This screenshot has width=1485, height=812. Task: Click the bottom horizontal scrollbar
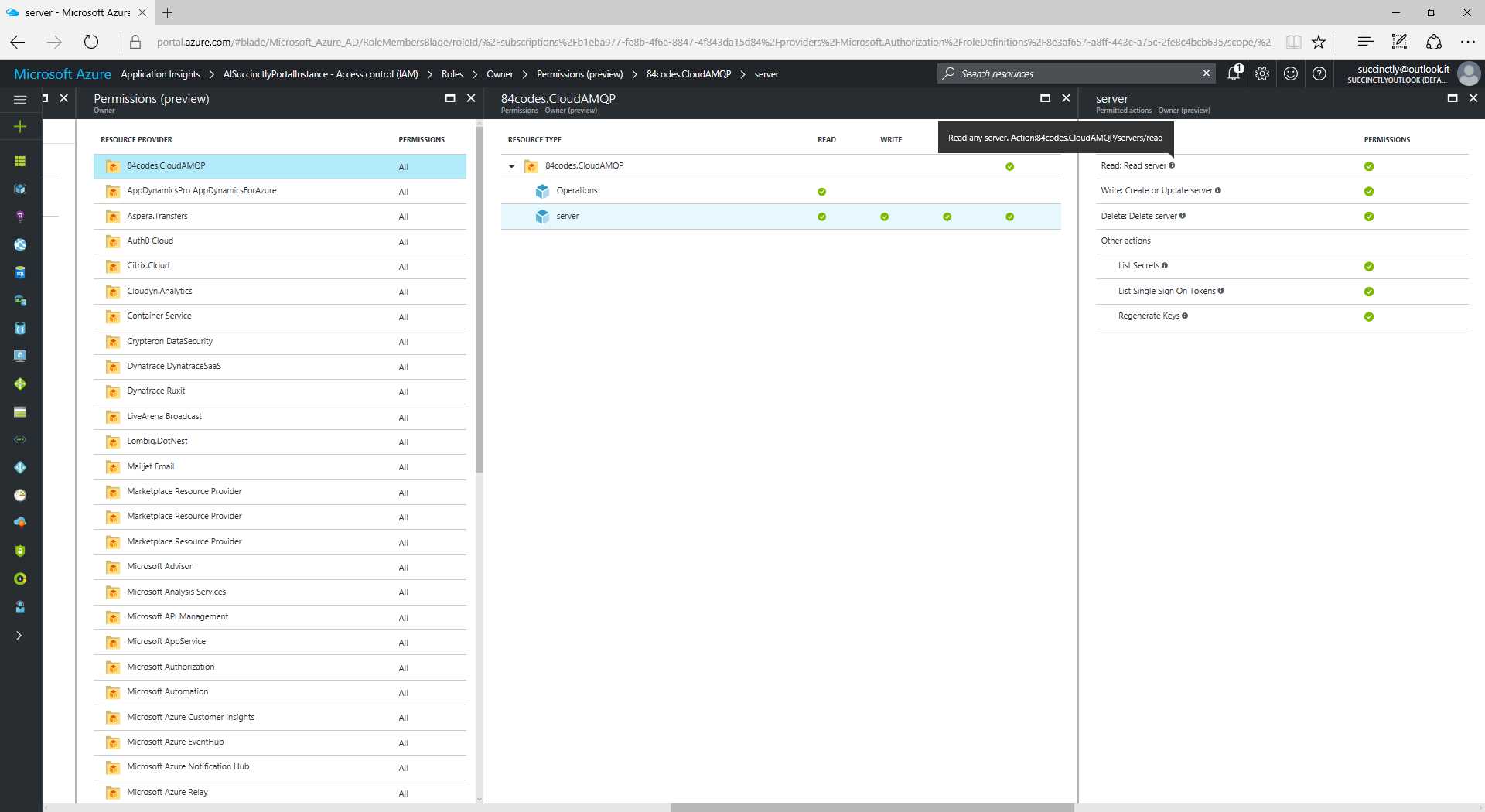[872, 807]
